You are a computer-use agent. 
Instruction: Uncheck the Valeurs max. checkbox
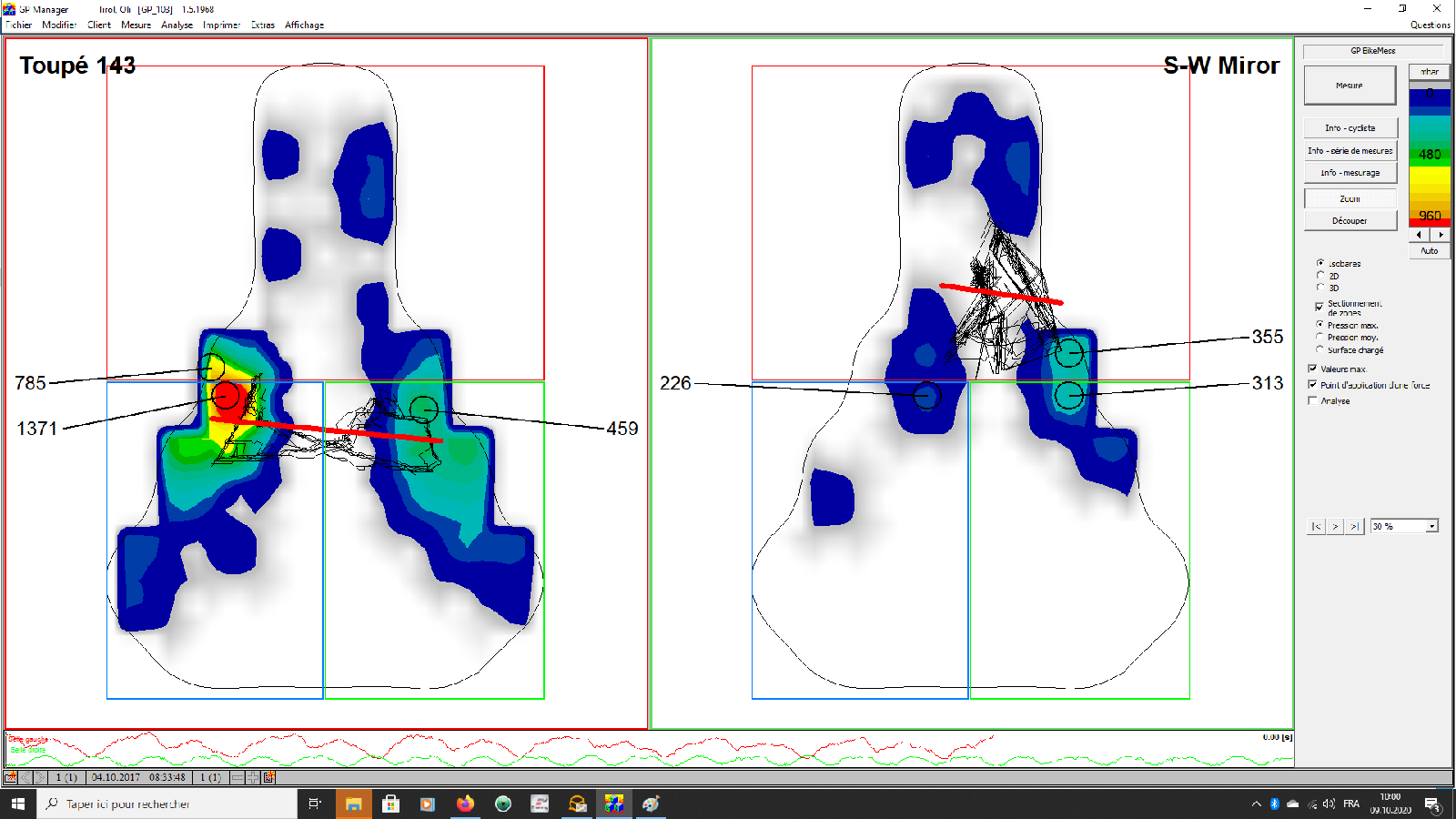1312,369
